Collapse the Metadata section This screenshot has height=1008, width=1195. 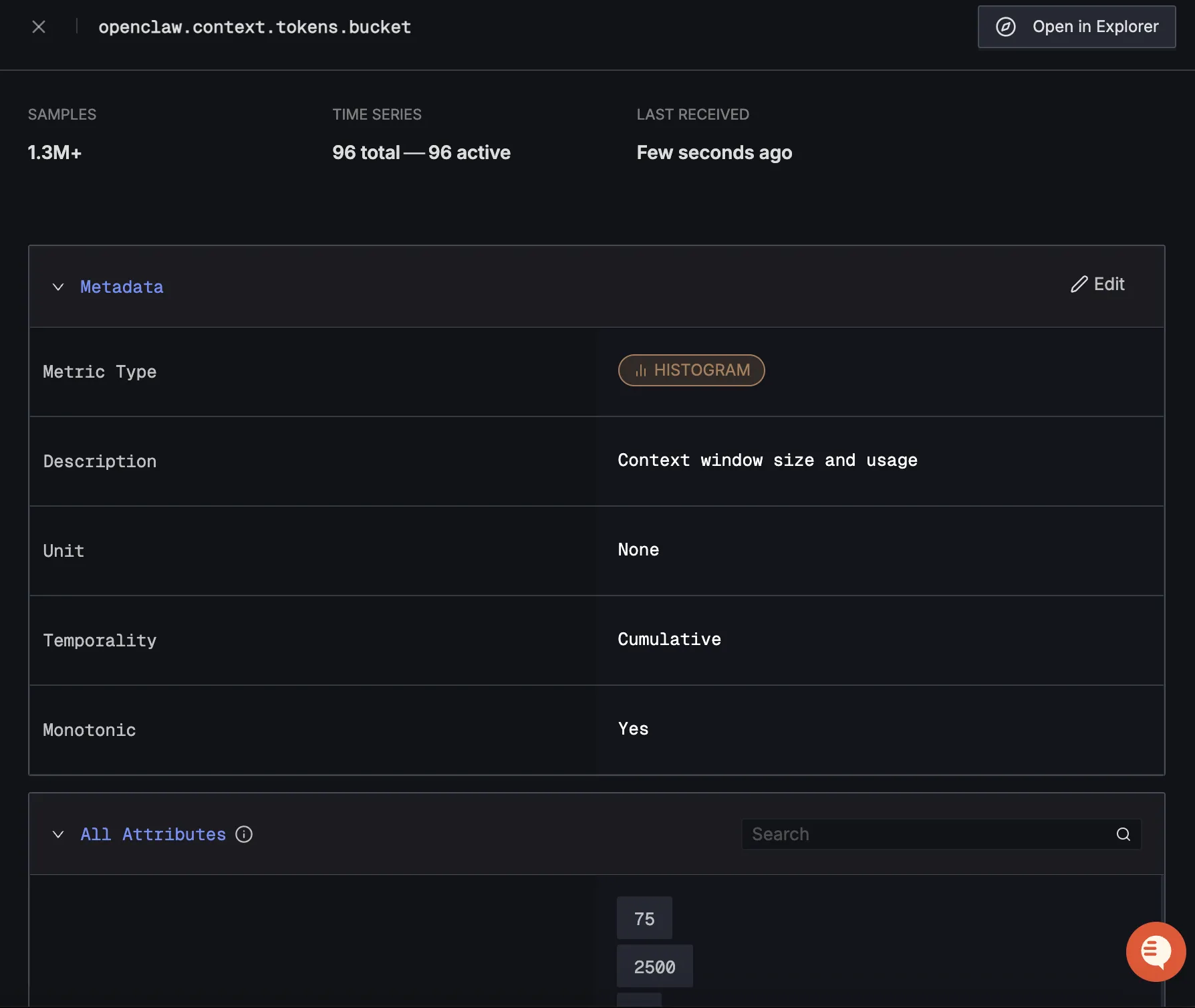pos(57,287)
